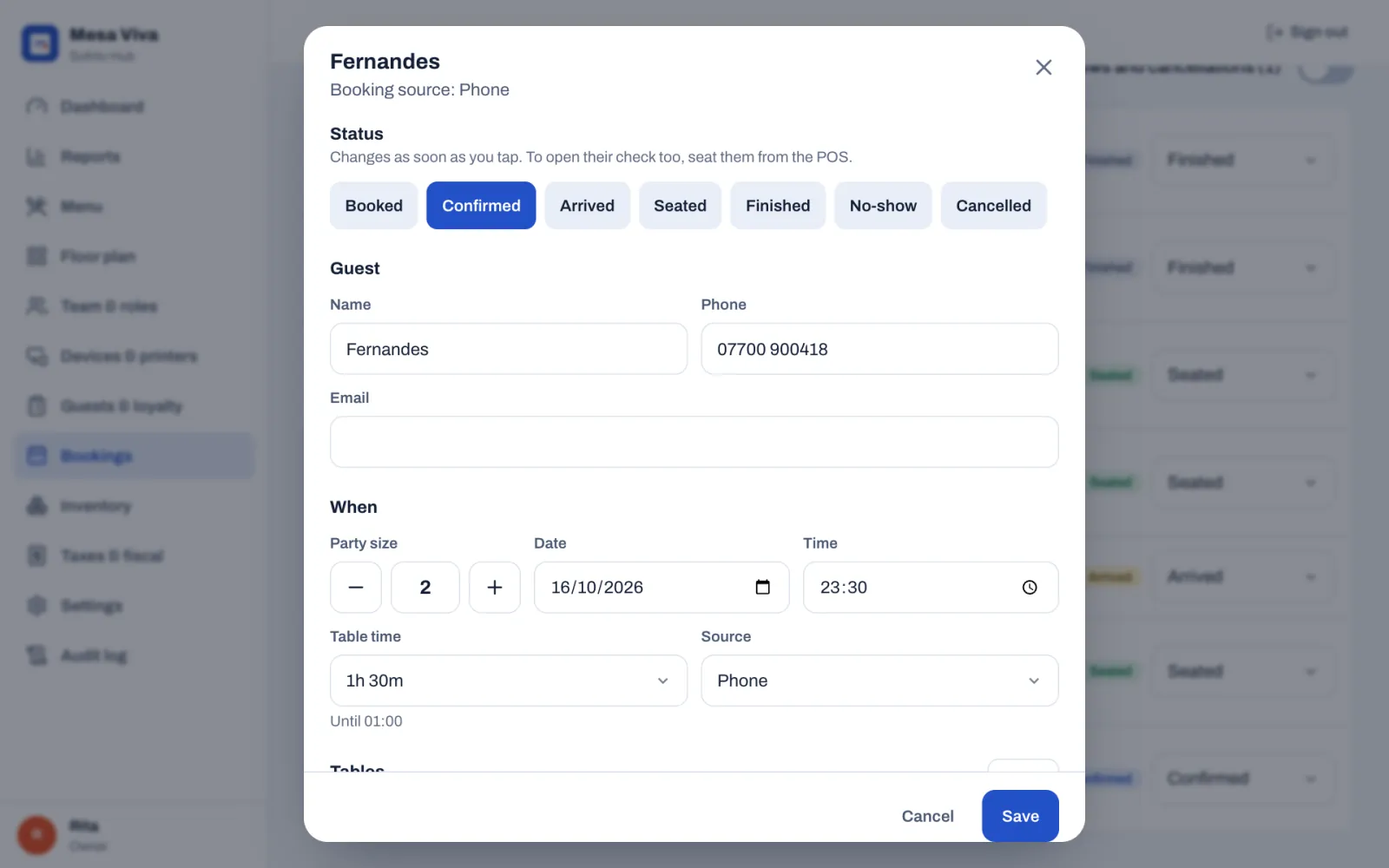Open Devices & printers in sidebar
Screen dimensions: 1389x868
(135, 356)
